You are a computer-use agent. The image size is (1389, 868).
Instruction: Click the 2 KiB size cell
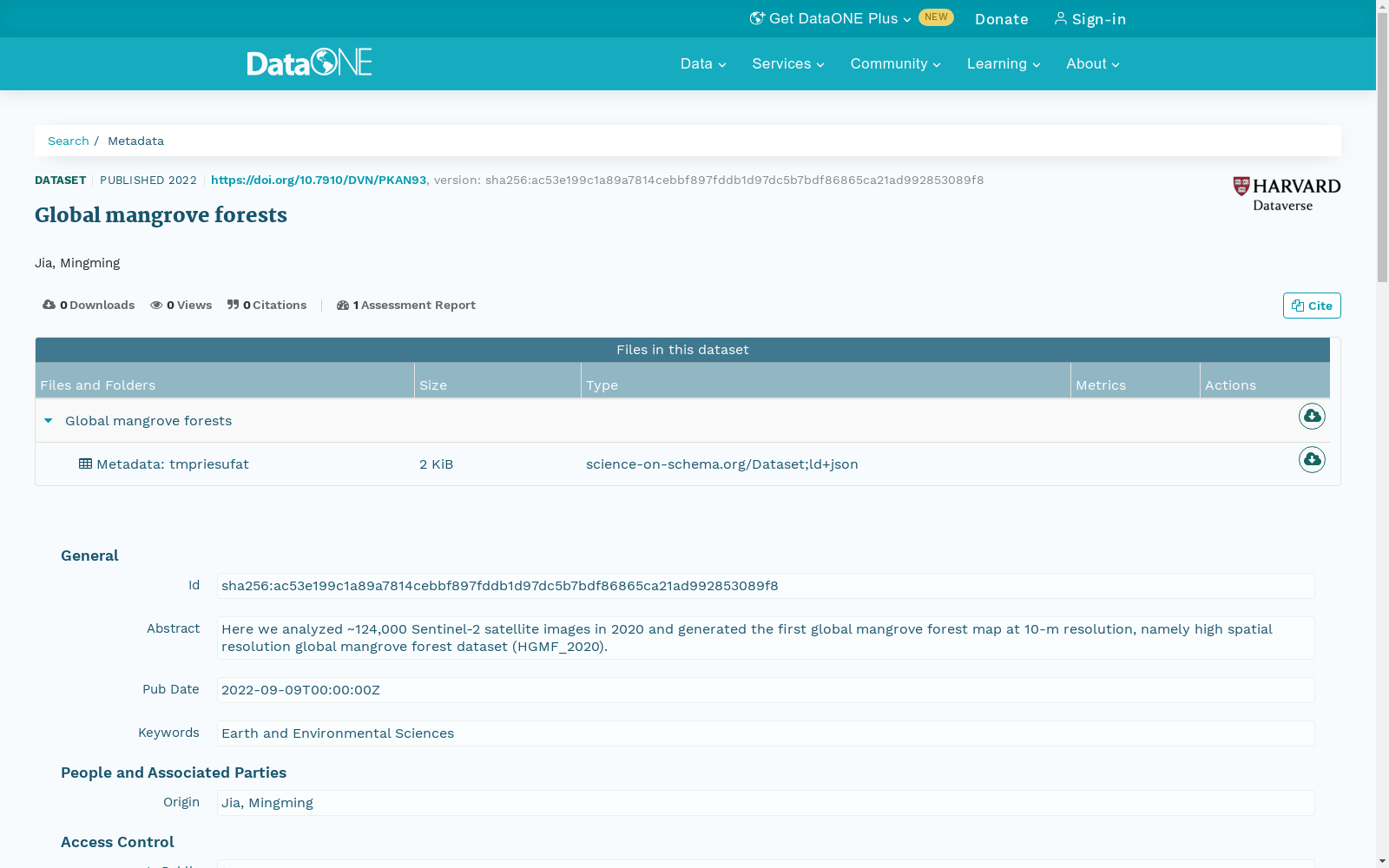[437, 464]
